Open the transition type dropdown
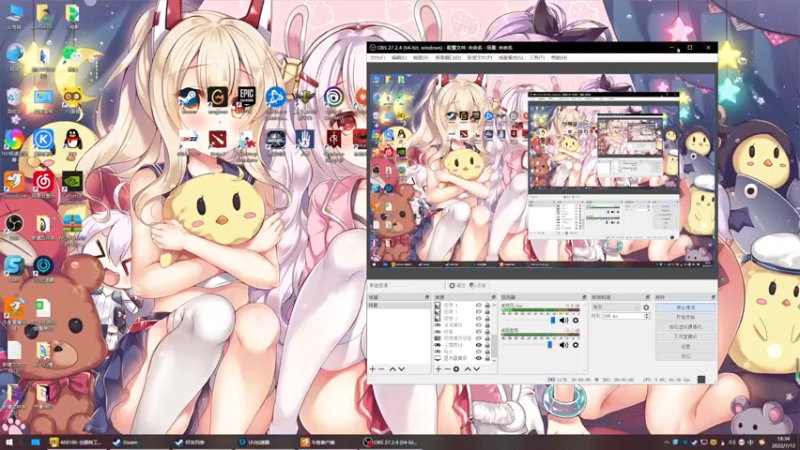This screenshot has width=800, height=450. [615, 307]
